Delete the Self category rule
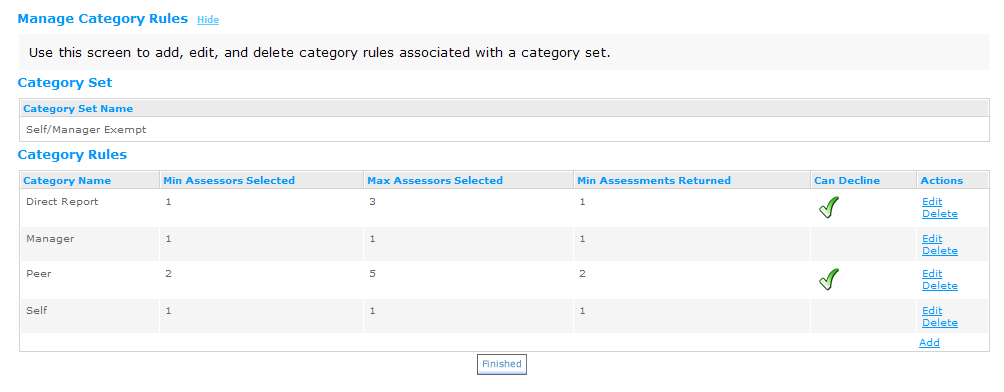The image size is (1004, 392). click(939, 323)
